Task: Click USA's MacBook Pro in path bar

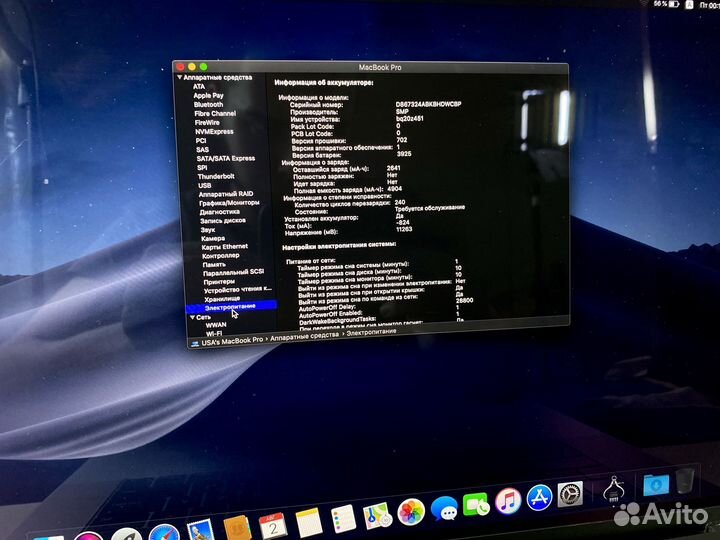Action: click(x=232, y=341)
